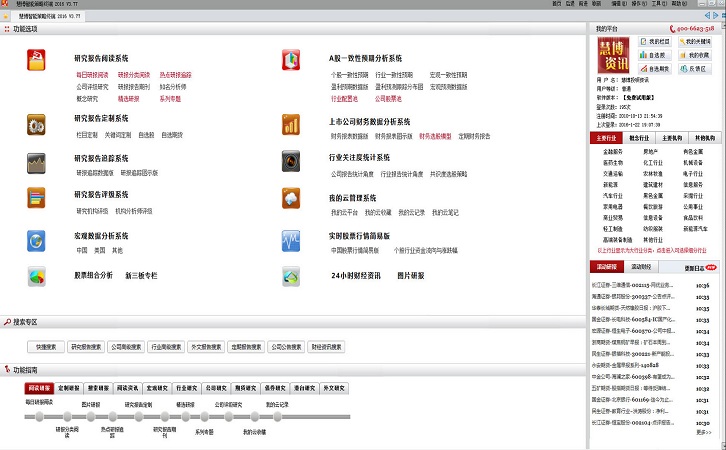The width and height of the screenshot is (726, 450).
Task: Open 研究报告评级系统 colored bars icon
Action: (36, 198)
